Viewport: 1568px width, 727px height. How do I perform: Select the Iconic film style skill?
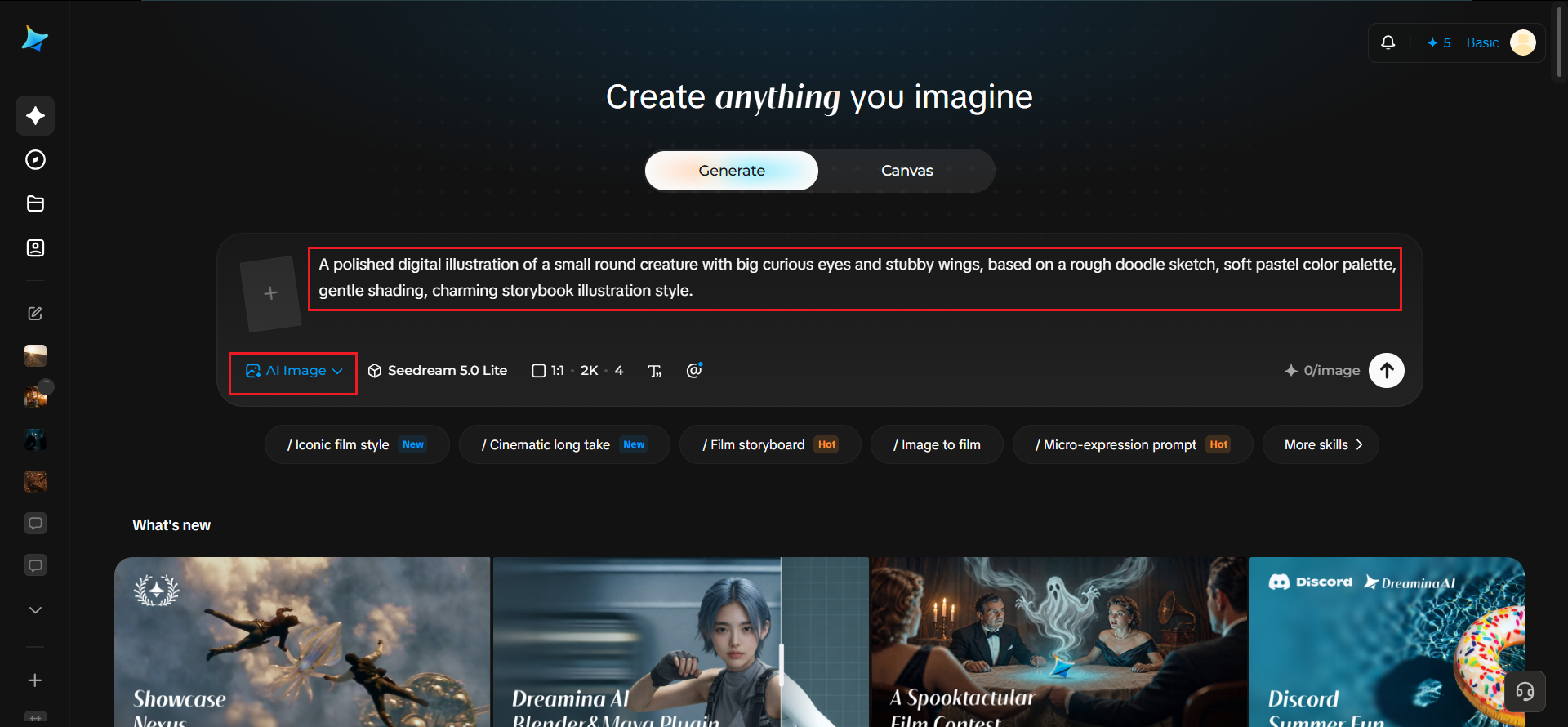click(357, 444)
